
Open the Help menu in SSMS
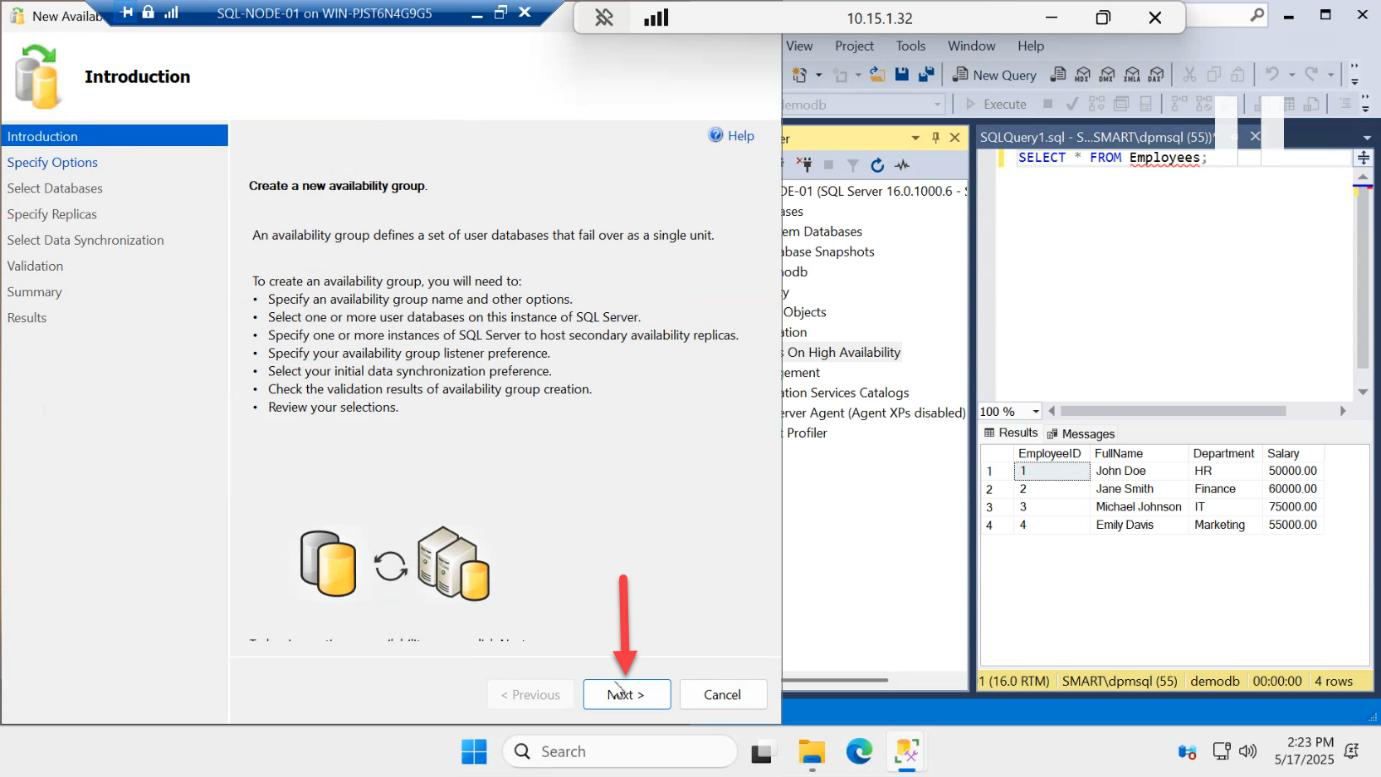[x=1030, y=46]
